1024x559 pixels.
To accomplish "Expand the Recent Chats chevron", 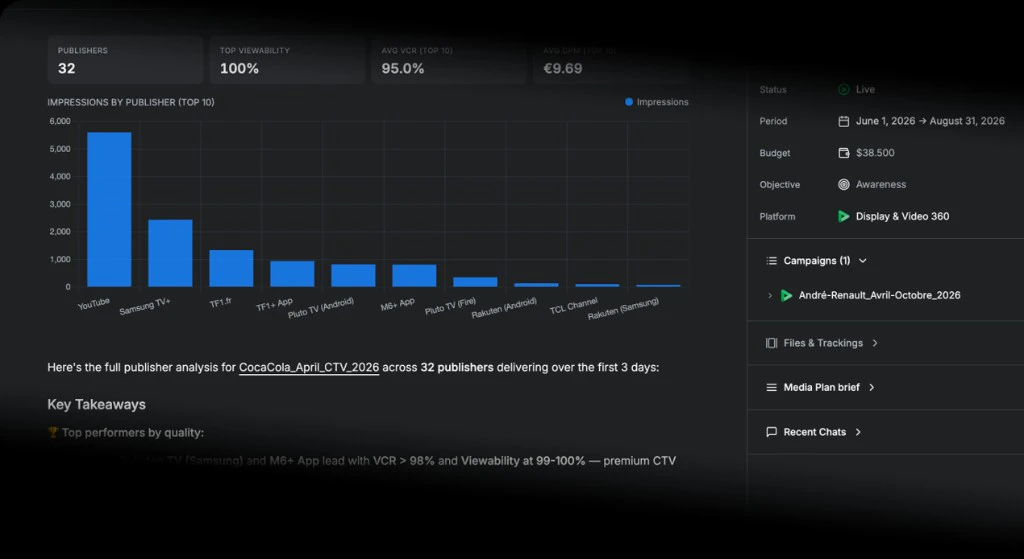I will pyautogui.click(x=858, y=432).
